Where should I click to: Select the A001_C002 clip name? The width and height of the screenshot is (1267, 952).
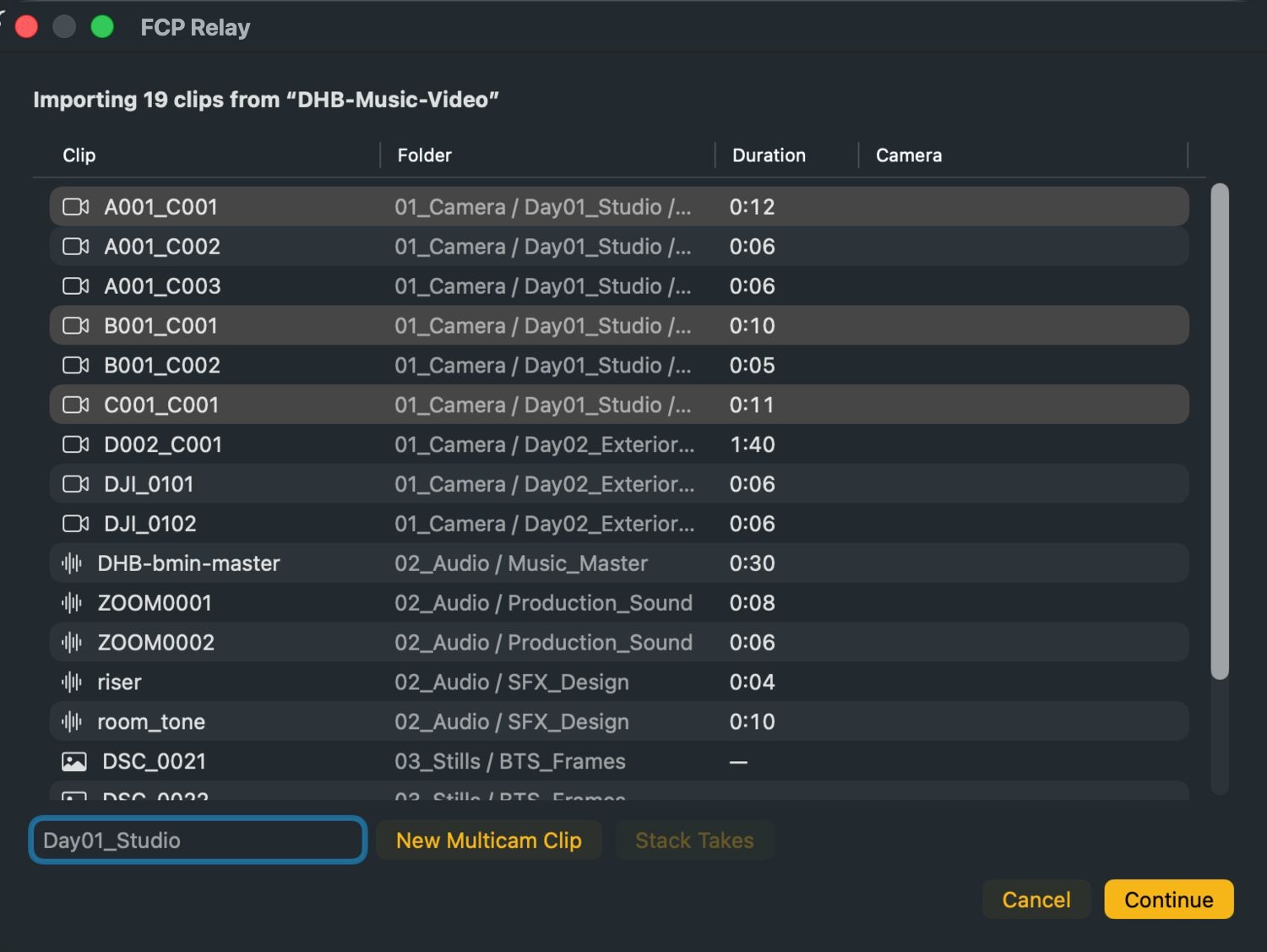(162, 247)
